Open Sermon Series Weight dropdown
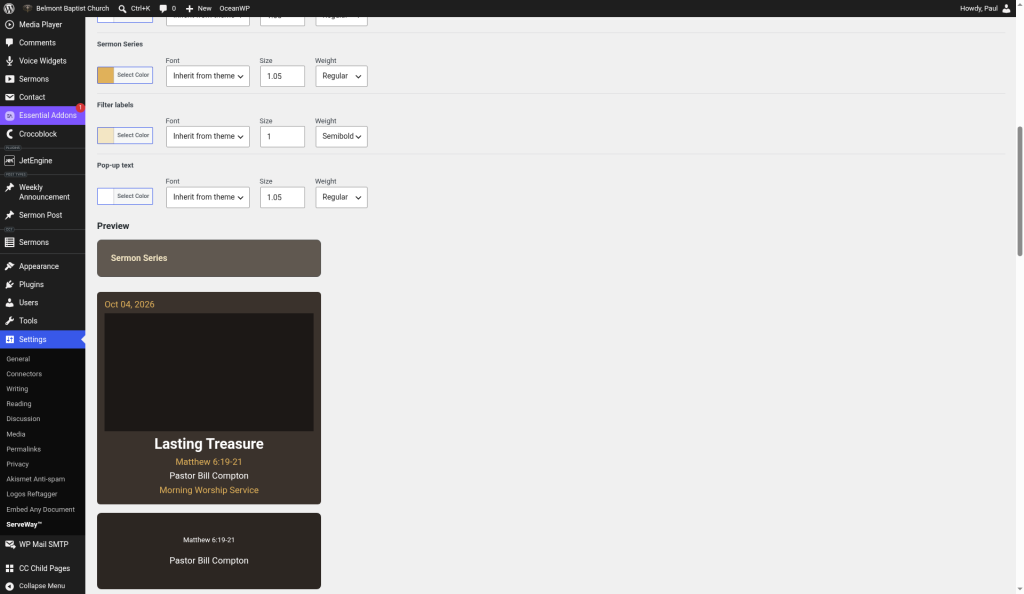This screenshot has width=1024, height=594. (342, 76)
